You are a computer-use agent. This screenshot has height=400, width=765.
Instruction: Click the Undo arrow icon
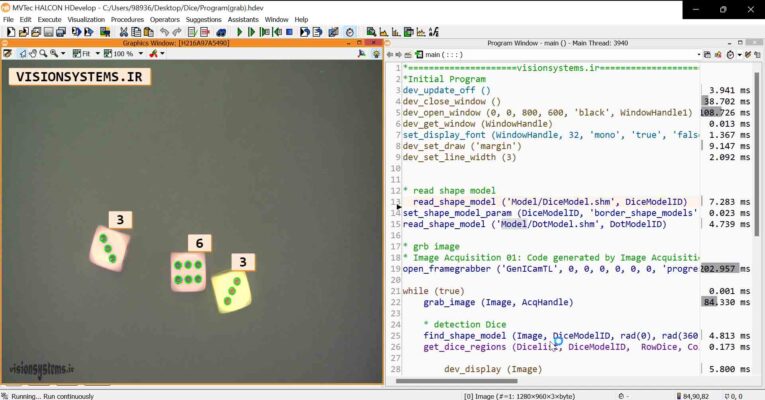coord(164,32)
